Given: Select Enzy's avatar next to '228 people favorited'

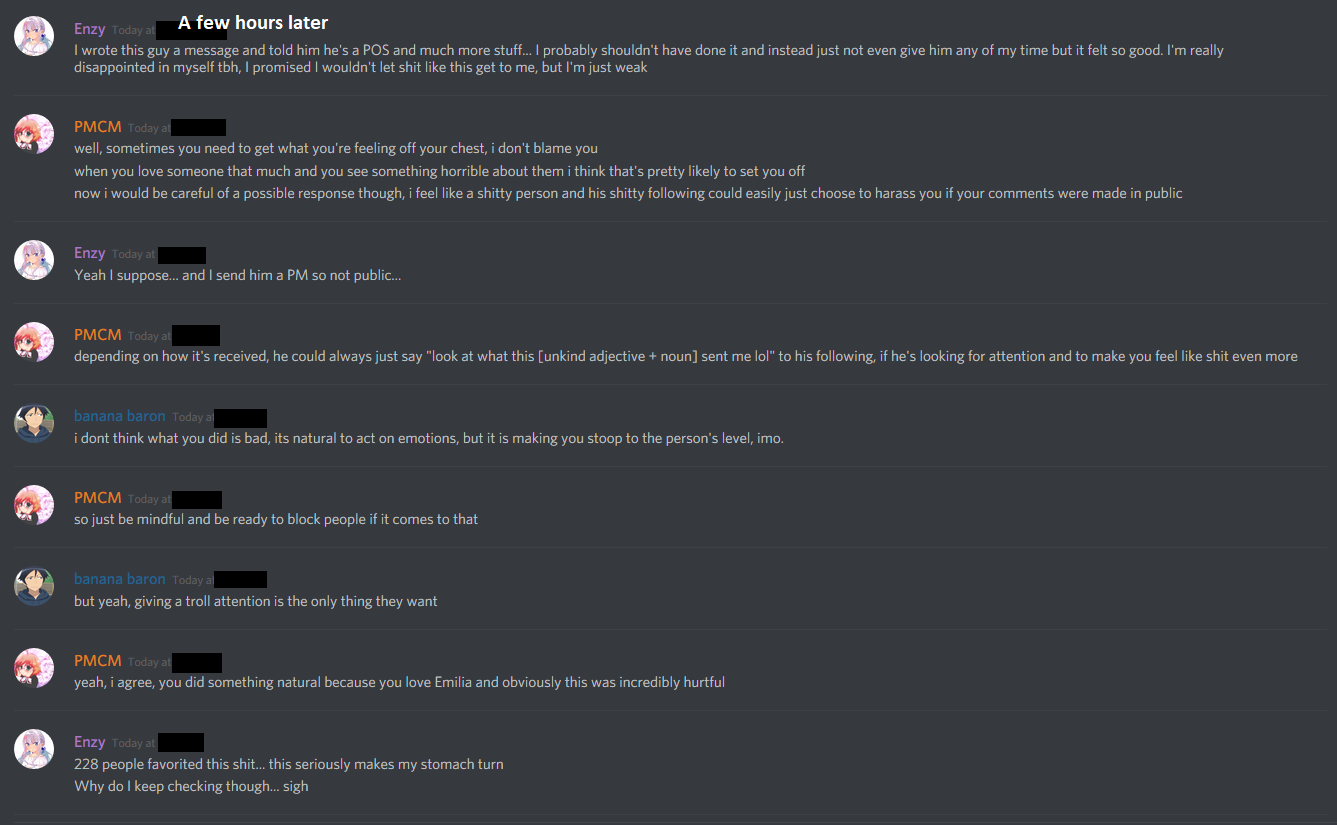Looking at the screenshot, I should click(33, 749).
